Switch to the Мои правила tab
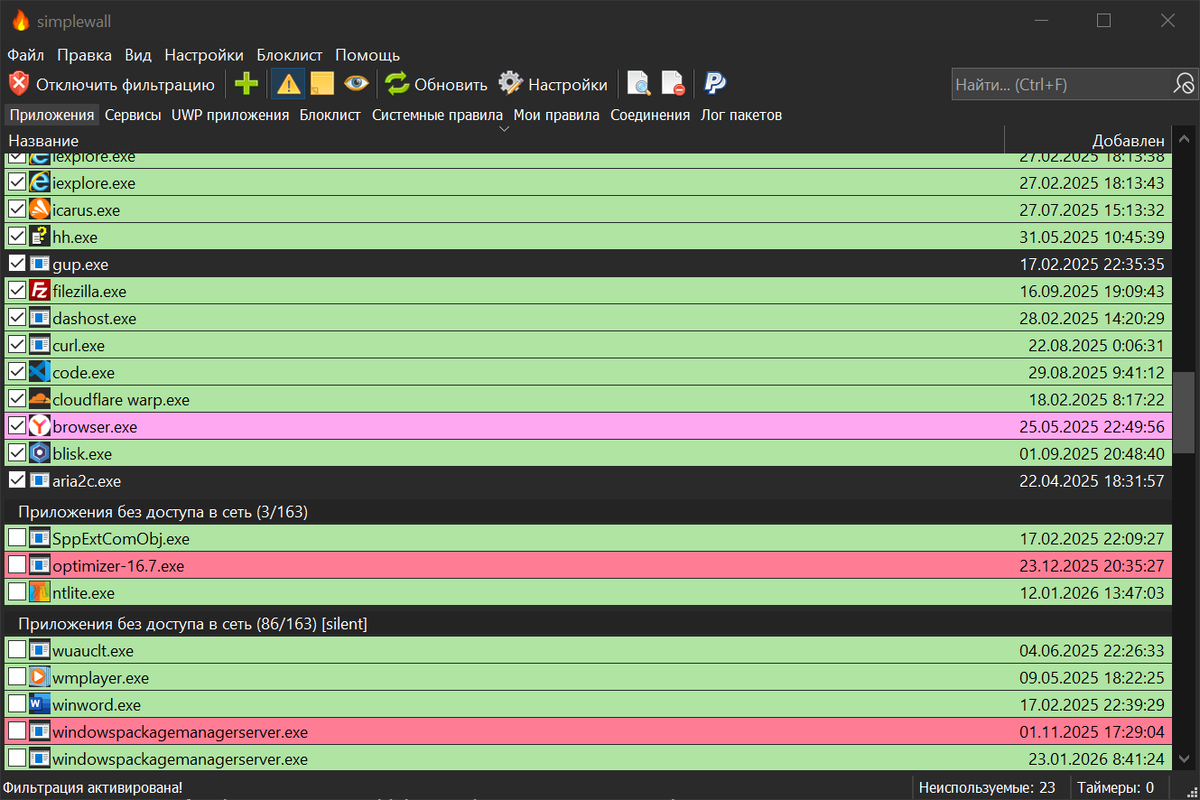 click(556, 115)
